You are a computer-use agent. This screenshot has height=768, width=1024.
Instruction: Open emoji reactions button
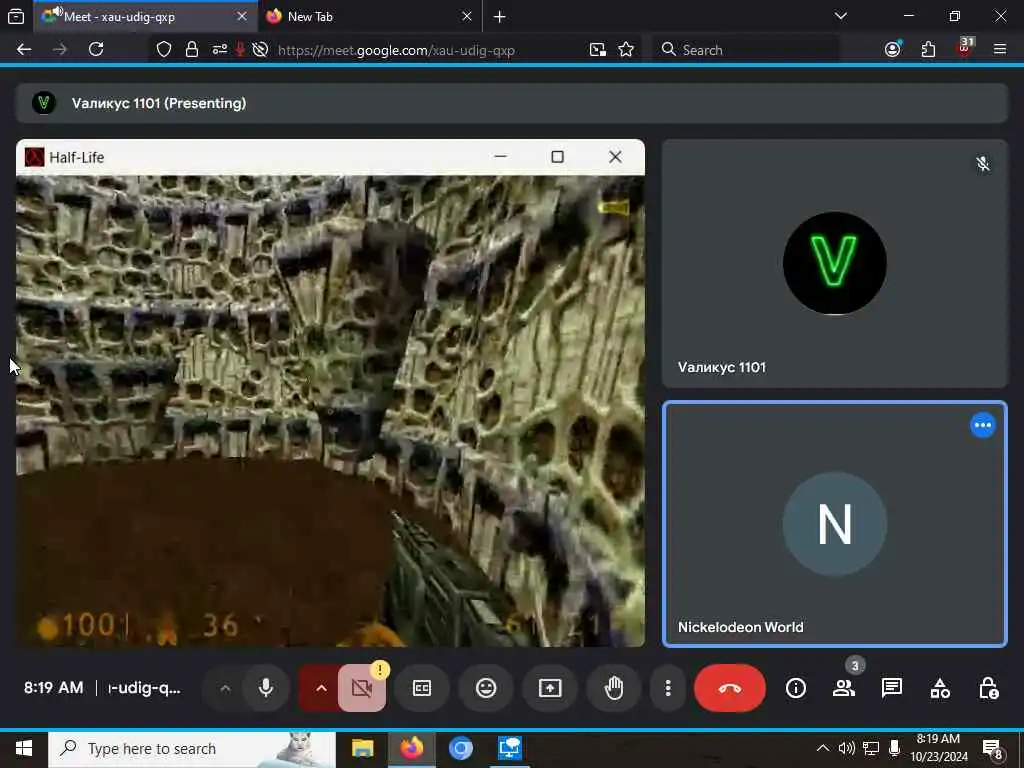click(486, 688)
